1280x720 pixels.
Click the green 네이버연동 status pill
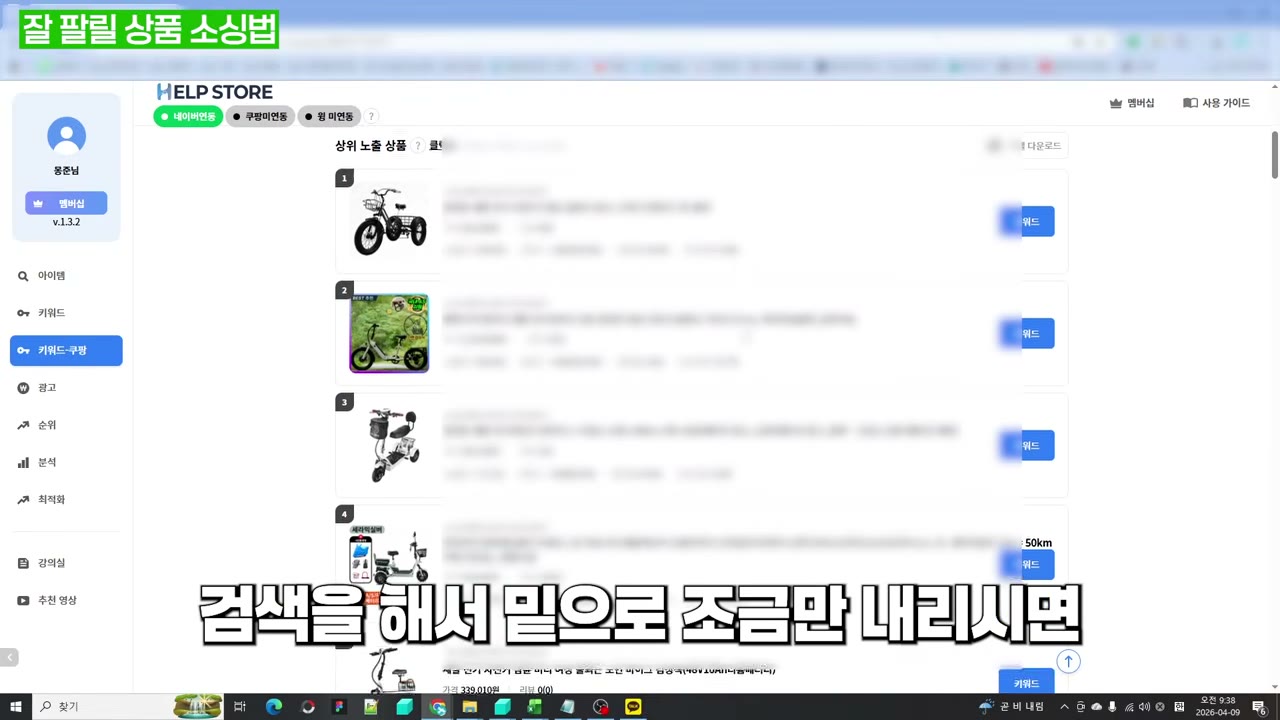pyautogui.click(x=188, y=116)
